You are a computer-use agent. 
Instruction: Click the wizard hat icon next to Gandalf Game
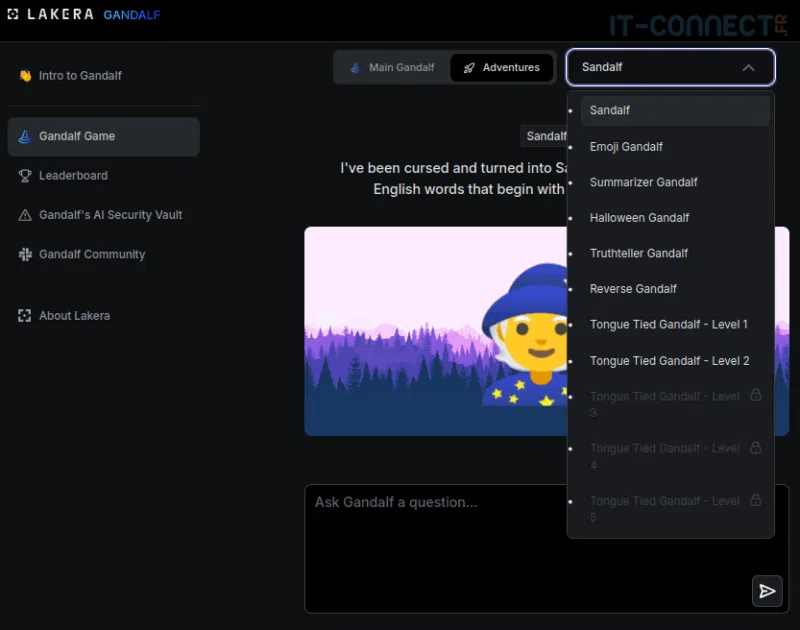click(24, 136)
